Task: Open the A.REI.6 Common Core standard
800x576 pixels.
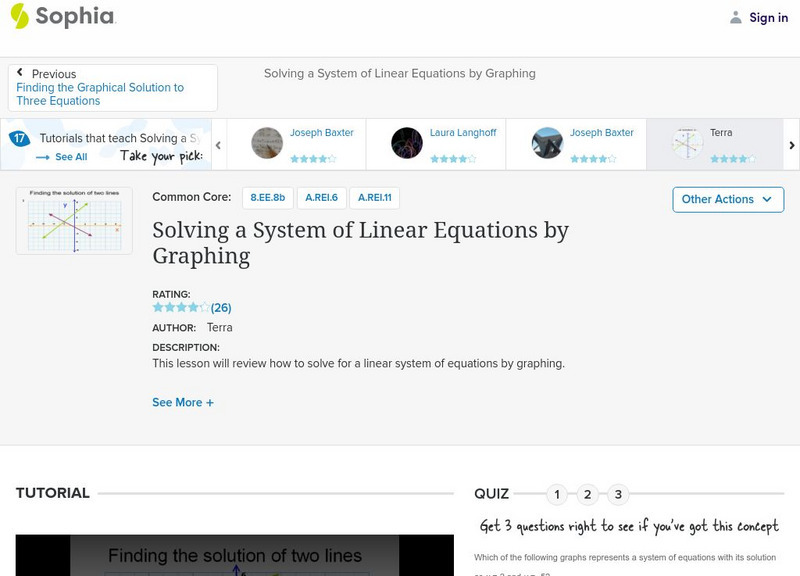Action: (x=324, y=198)
